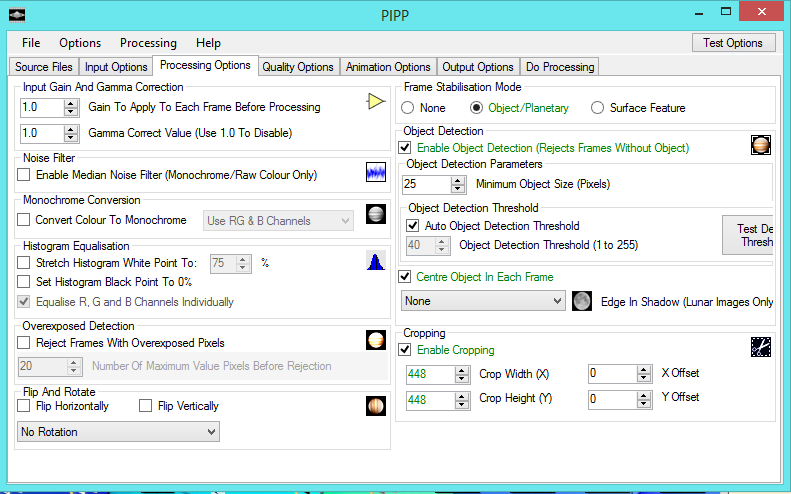Toggle Stretch Histogram White Point checkbox
This screenshot has height=494, width=791.
(x=24, y=262)
